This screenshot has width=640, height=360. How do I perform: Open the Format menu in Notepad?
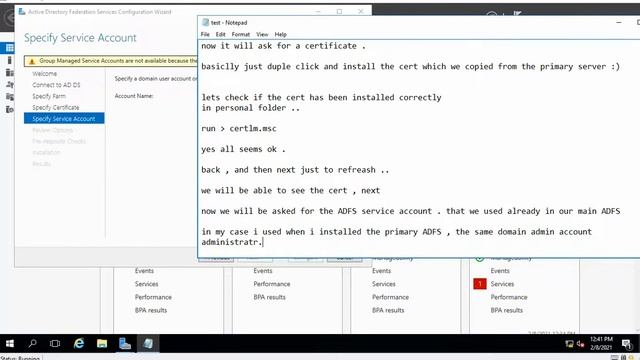click(x=240, y=35)
